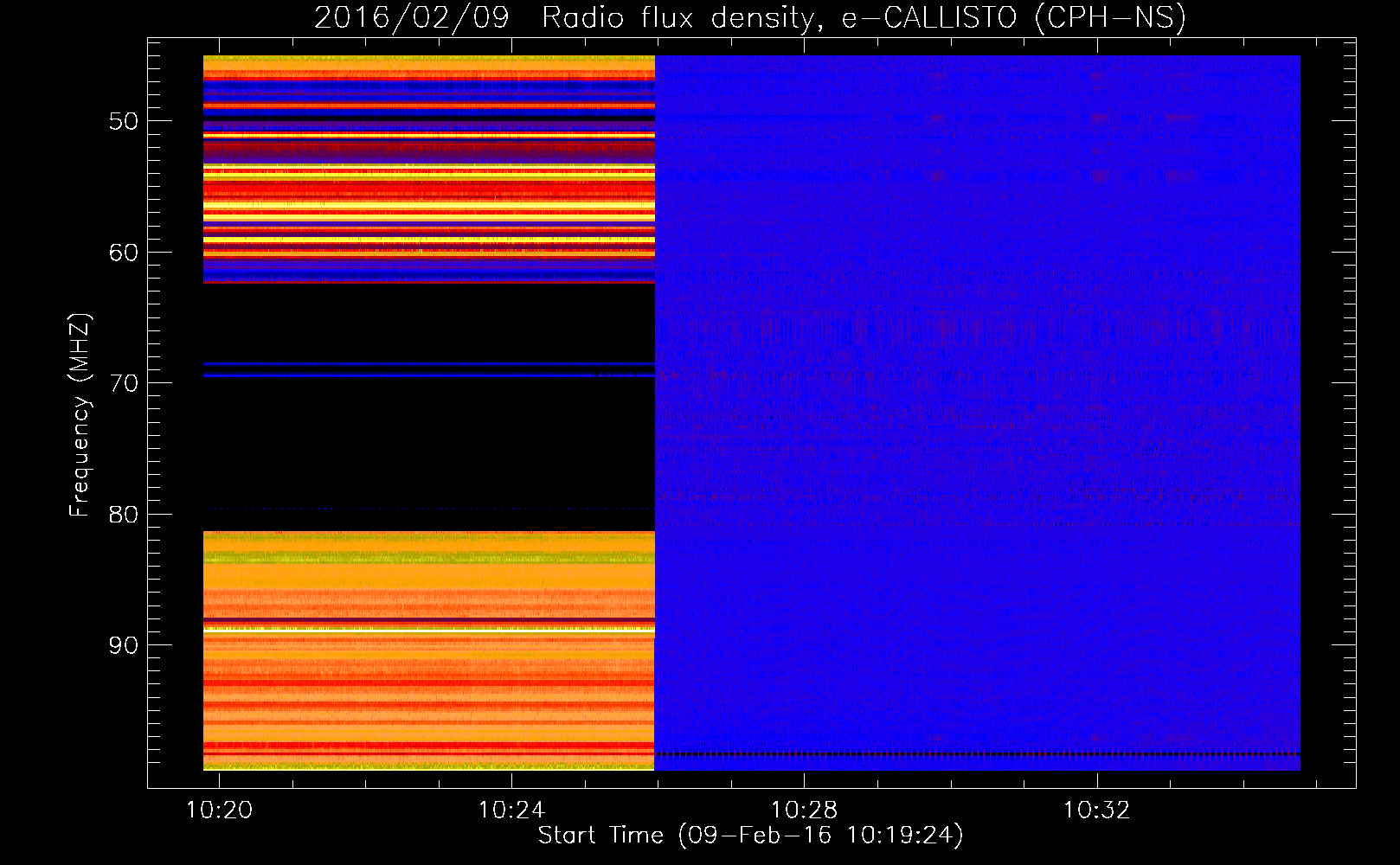Click the 50 MHz frequency tick label
Image resolution: width=1400 pixels, height=865 pixels.
coord(124,121)
